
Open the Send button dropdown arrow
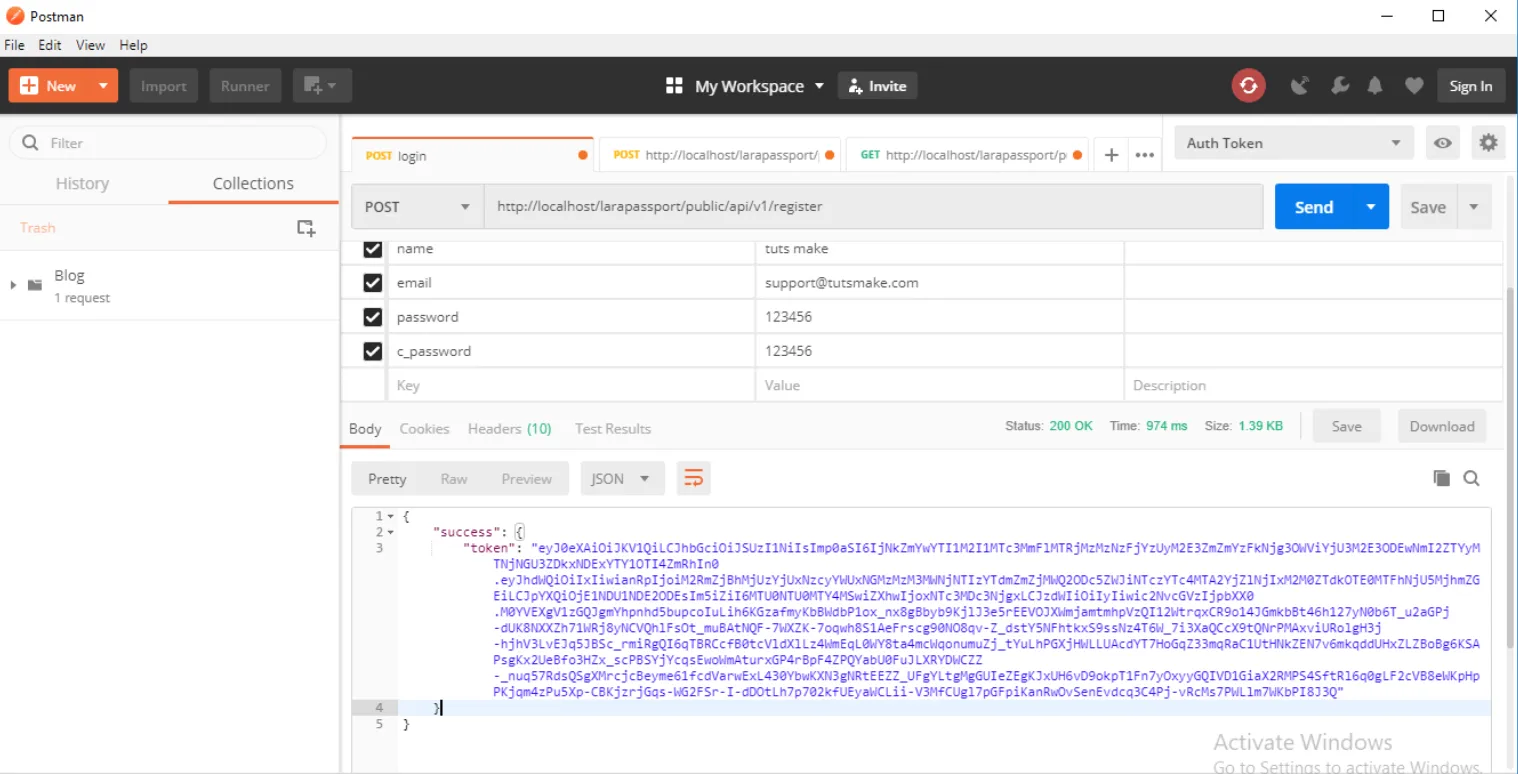(1370, 207)
